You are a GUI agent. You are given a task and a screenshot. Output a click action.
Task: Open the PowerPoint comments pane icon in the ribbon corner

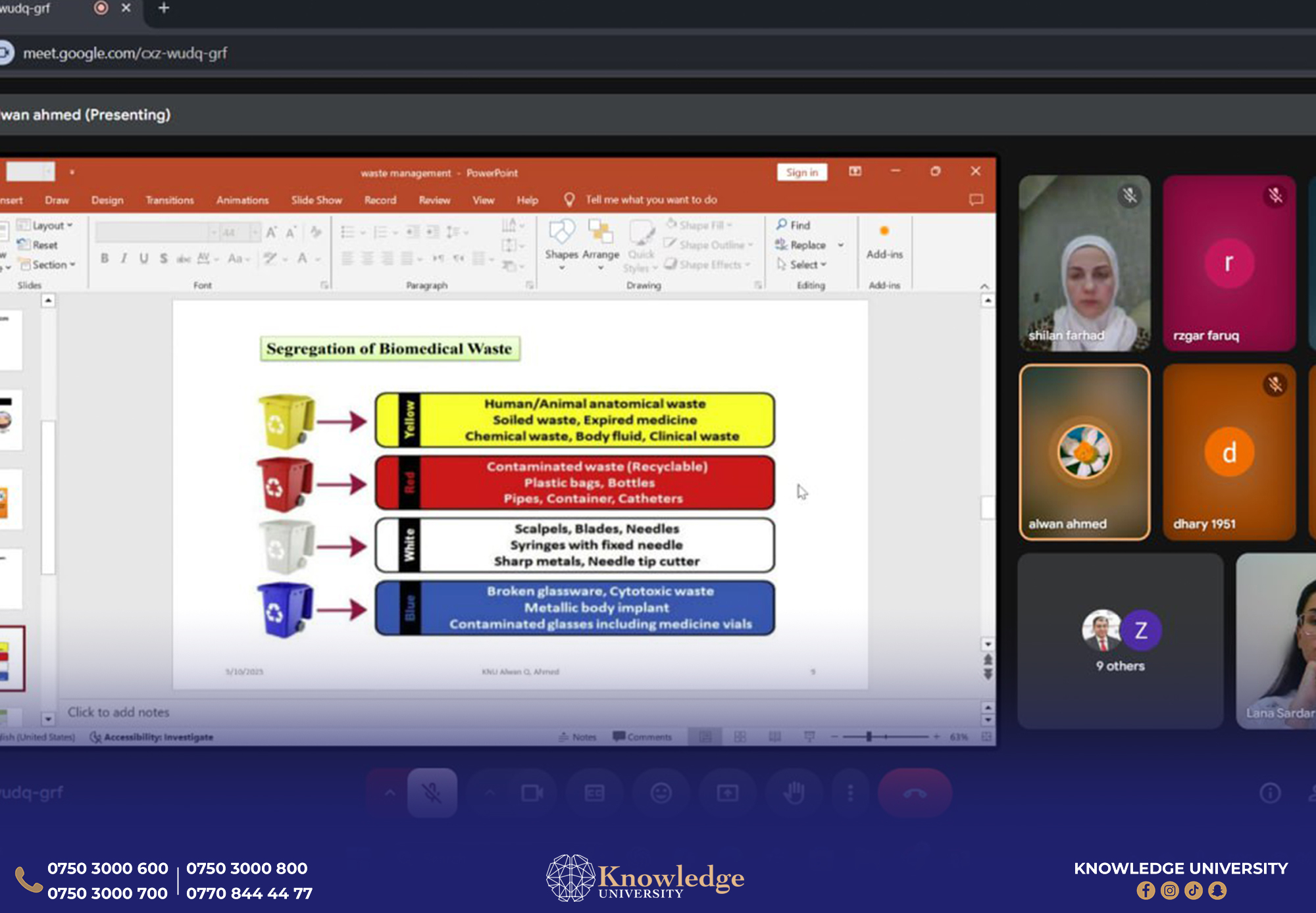[x=976, y=199]
